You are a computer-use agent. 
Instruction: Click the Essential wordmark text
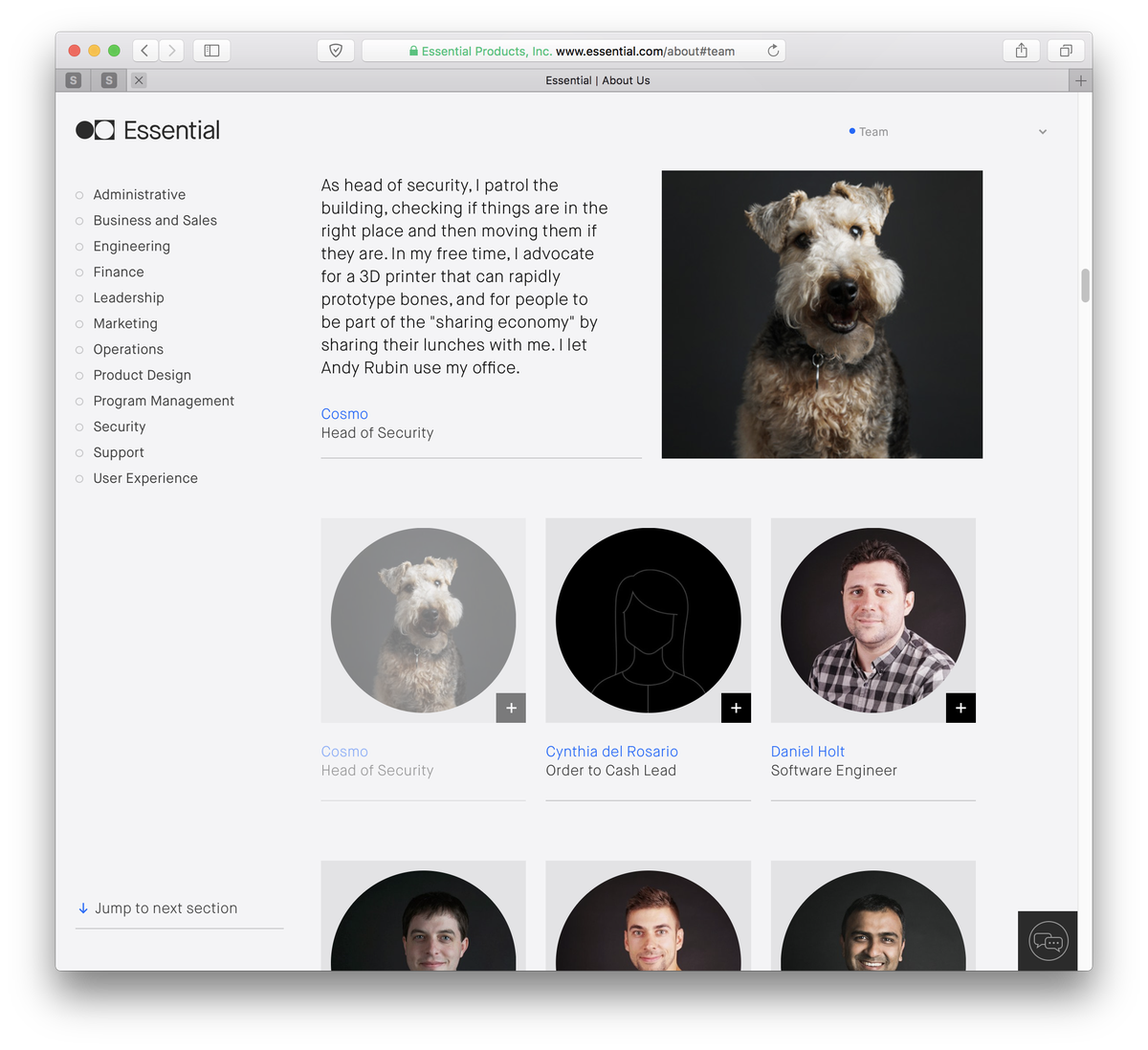[172, 130]
